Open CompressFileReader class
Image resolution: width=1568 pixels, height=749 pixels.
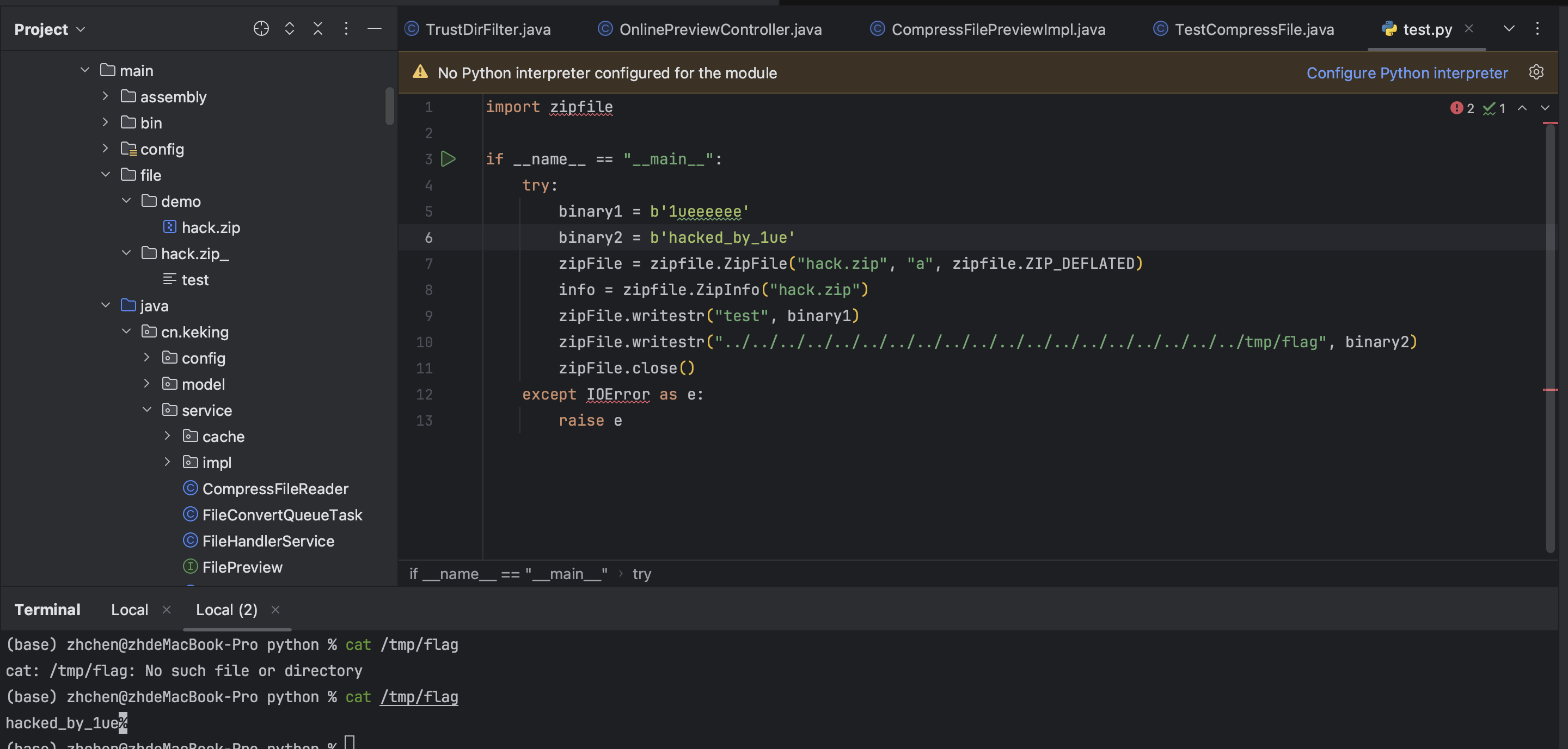click(x=265, y=489)
